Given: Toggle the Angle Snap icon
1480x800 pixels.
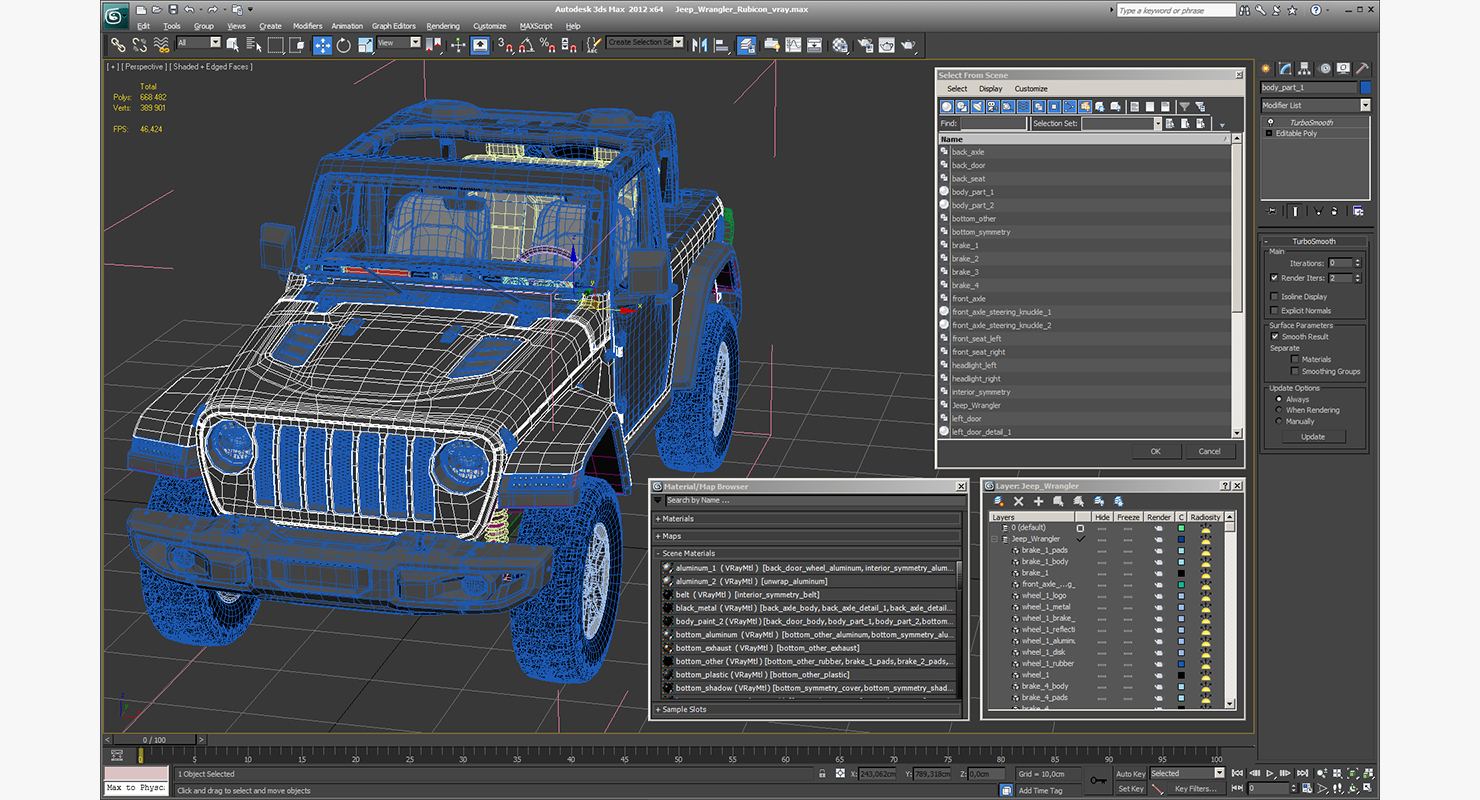Looking at the screenshot, I should point(527,45).
